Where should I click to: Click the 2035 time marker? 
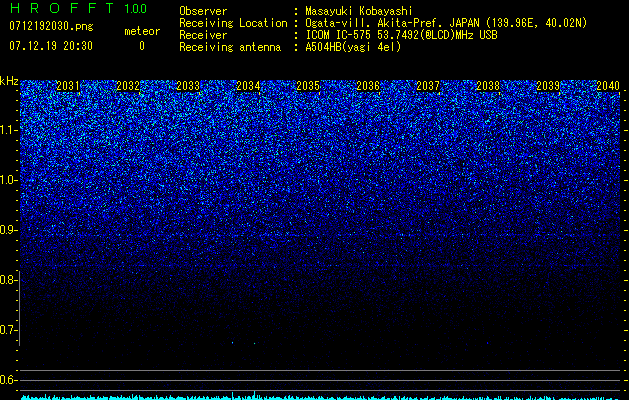click(x=308, y=86)
